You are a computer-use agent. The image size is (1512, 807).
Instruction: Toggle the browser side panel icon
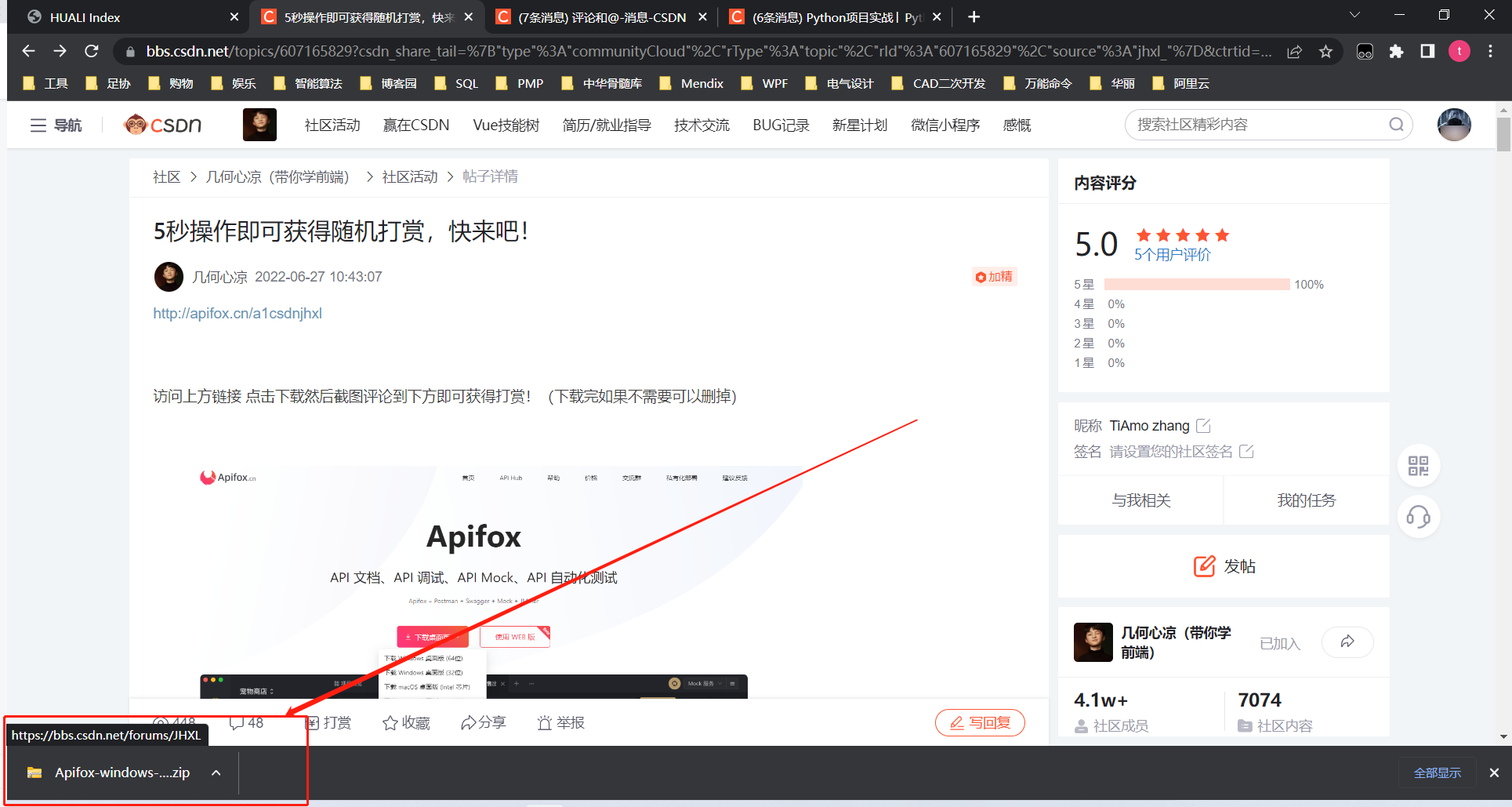pyautogui.click(x=1427, y=51)
